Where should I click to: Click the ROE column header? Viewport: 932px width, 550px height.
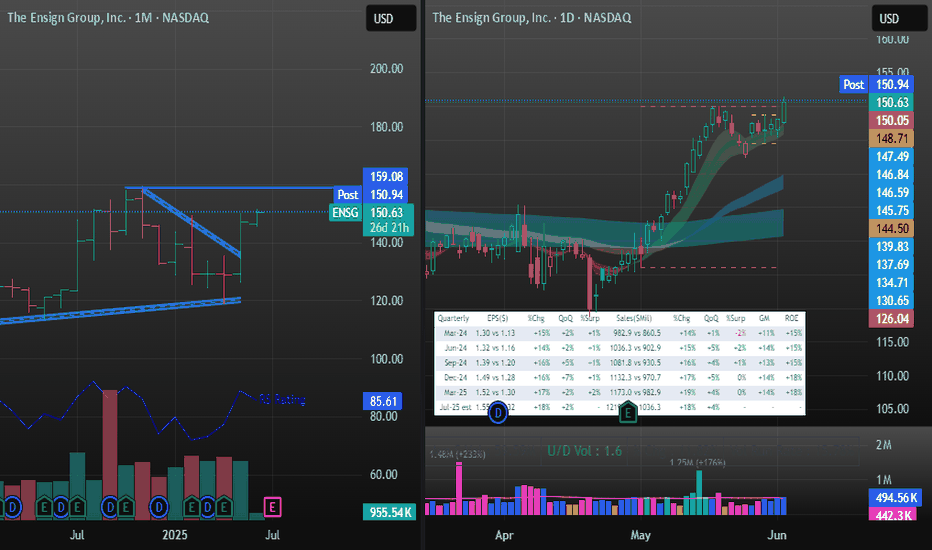791,319
